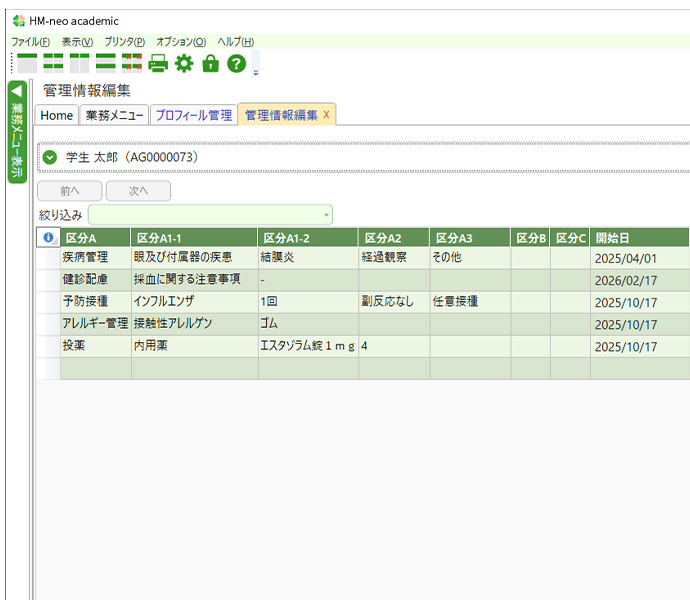The height and width of the screenshot is (600, 690).
Task: Select the stacked rows layout icon
Action: pyautogui.click(x=106, y=63)
